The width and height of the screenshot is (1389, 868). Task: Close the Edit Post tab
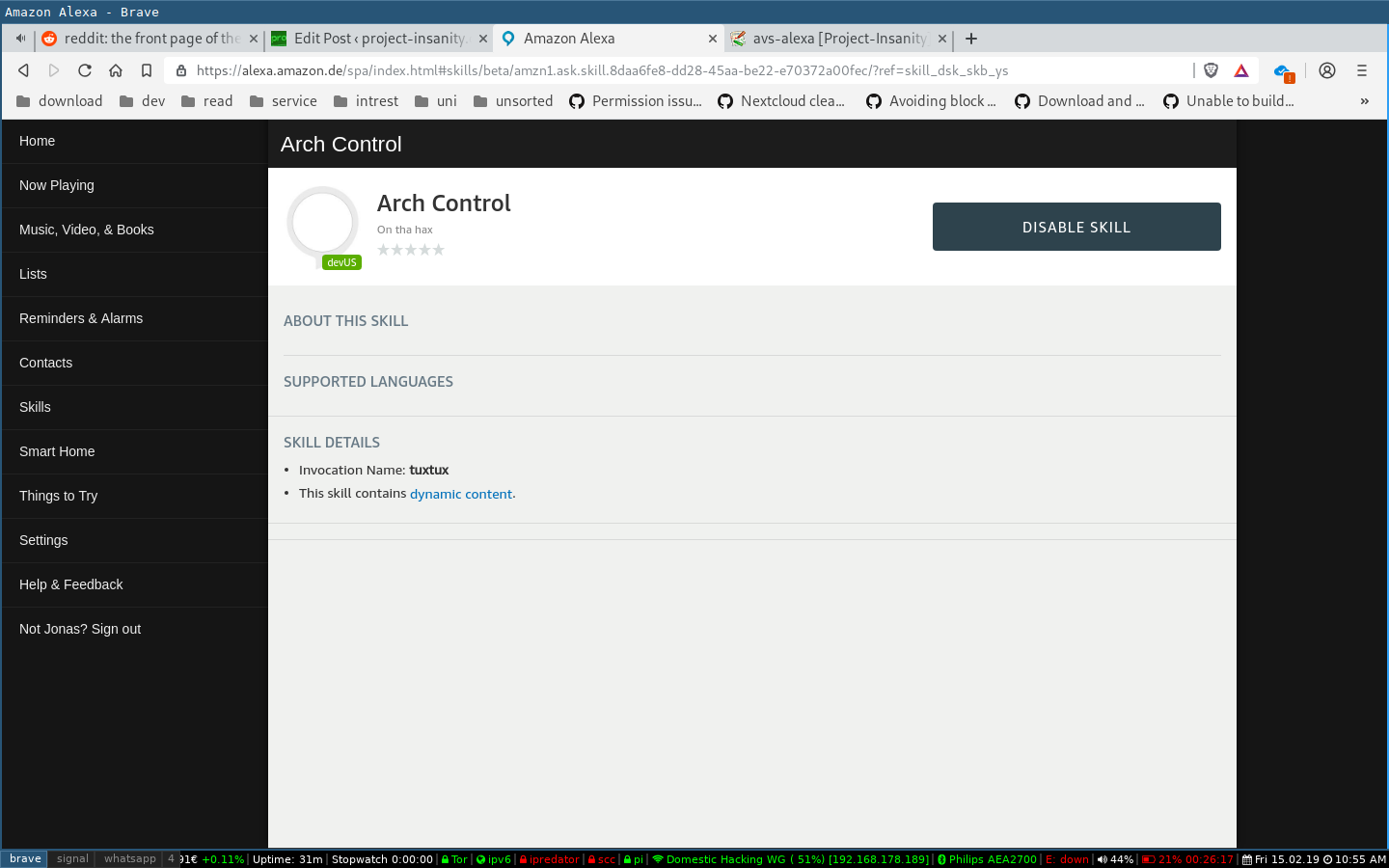click(x=483, y=39)
